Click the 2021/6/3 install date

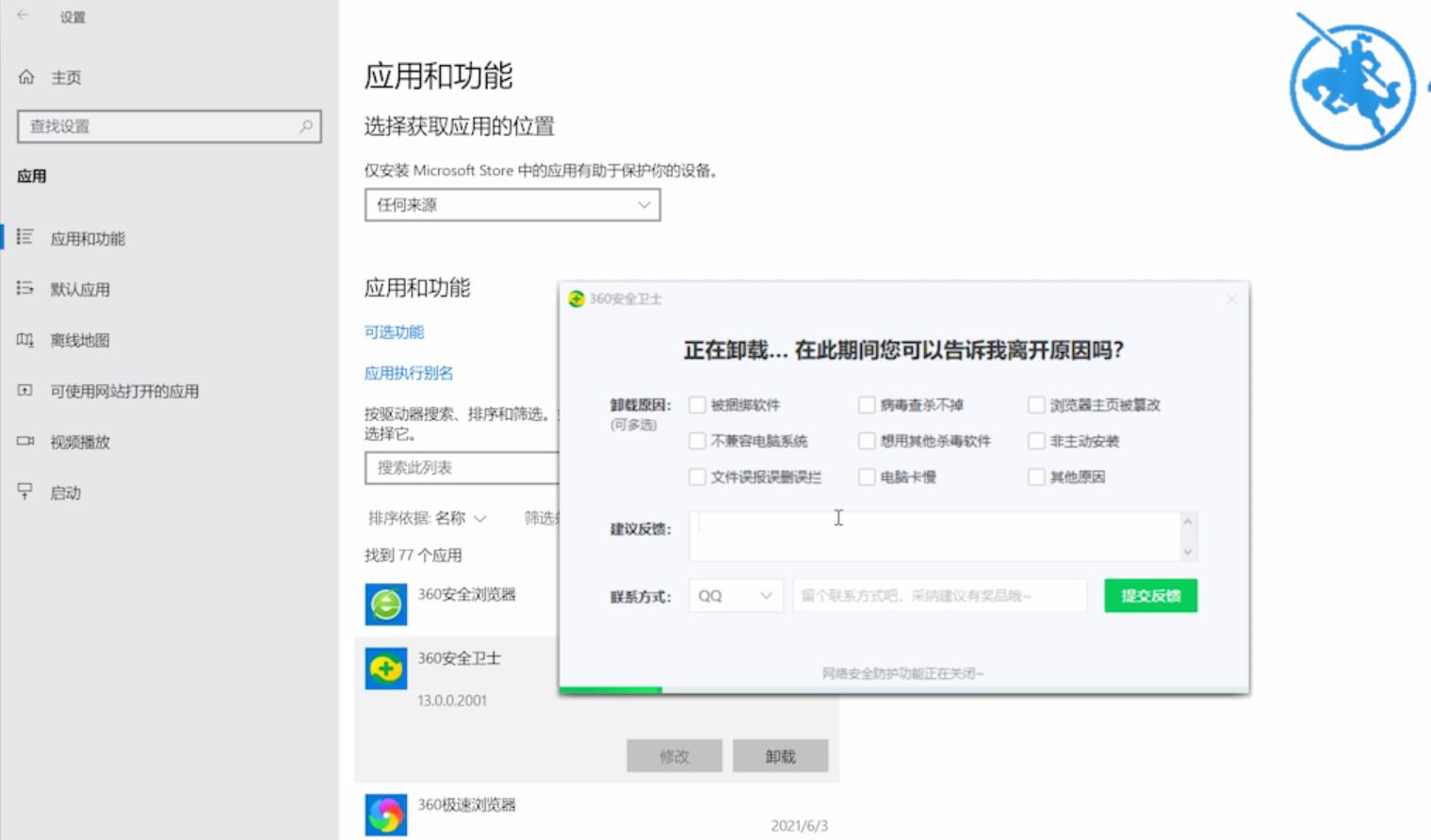tap(799, 826)
